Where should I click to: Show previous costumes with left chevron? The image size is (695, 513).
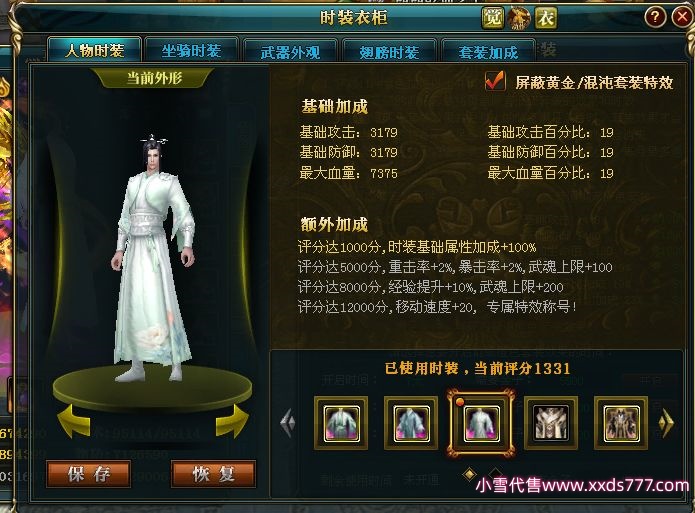pyautogui.click(x=288, y=423)
